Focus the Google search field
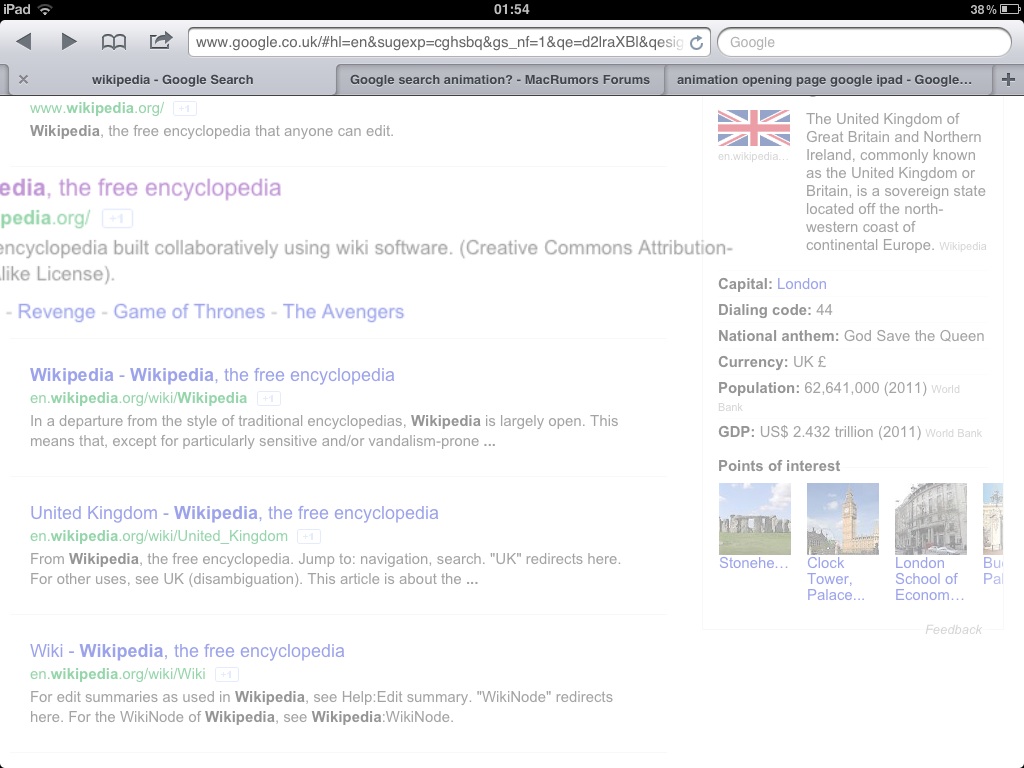The image size is (1024, 768). (864, 42)
